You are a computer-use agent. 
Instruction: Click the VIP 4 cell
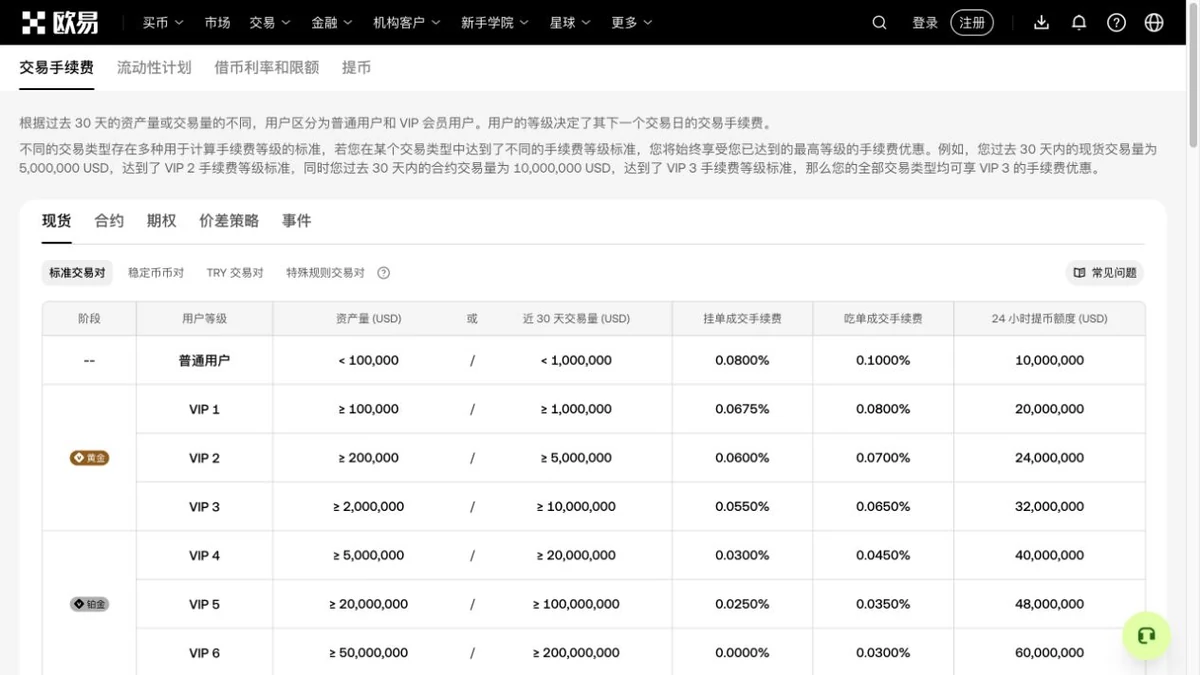coord(204,555)
